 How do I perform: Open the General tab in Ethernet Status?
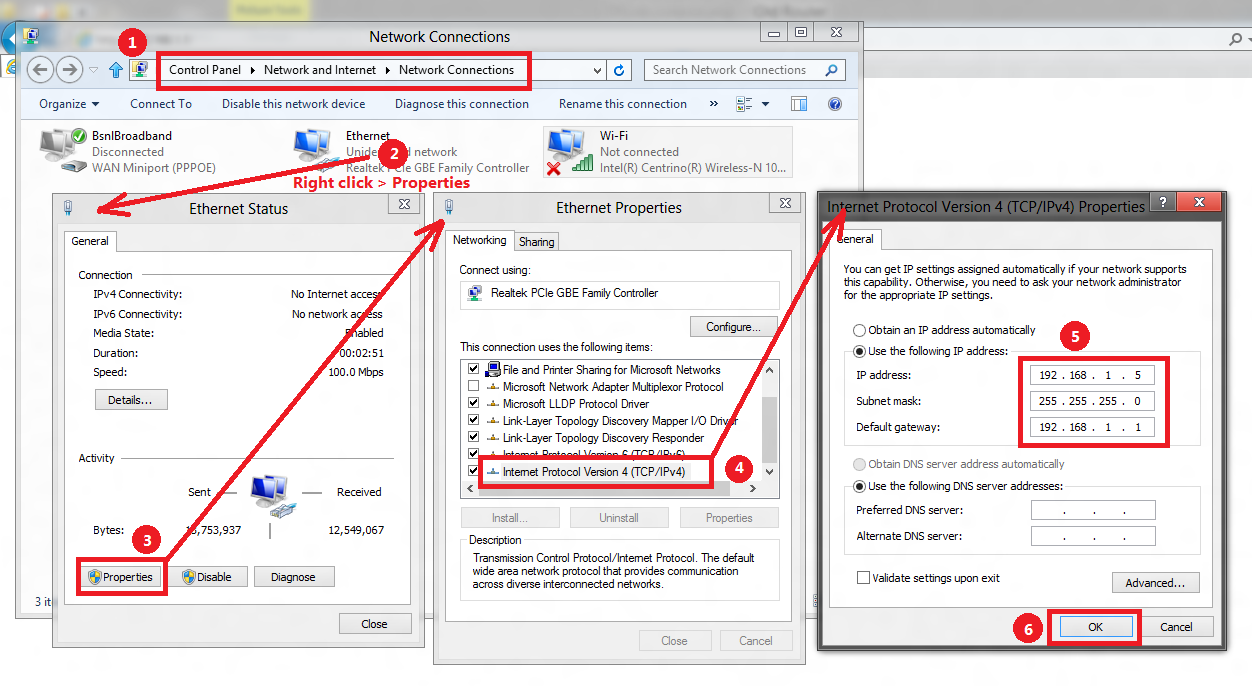tap(90, 241)
